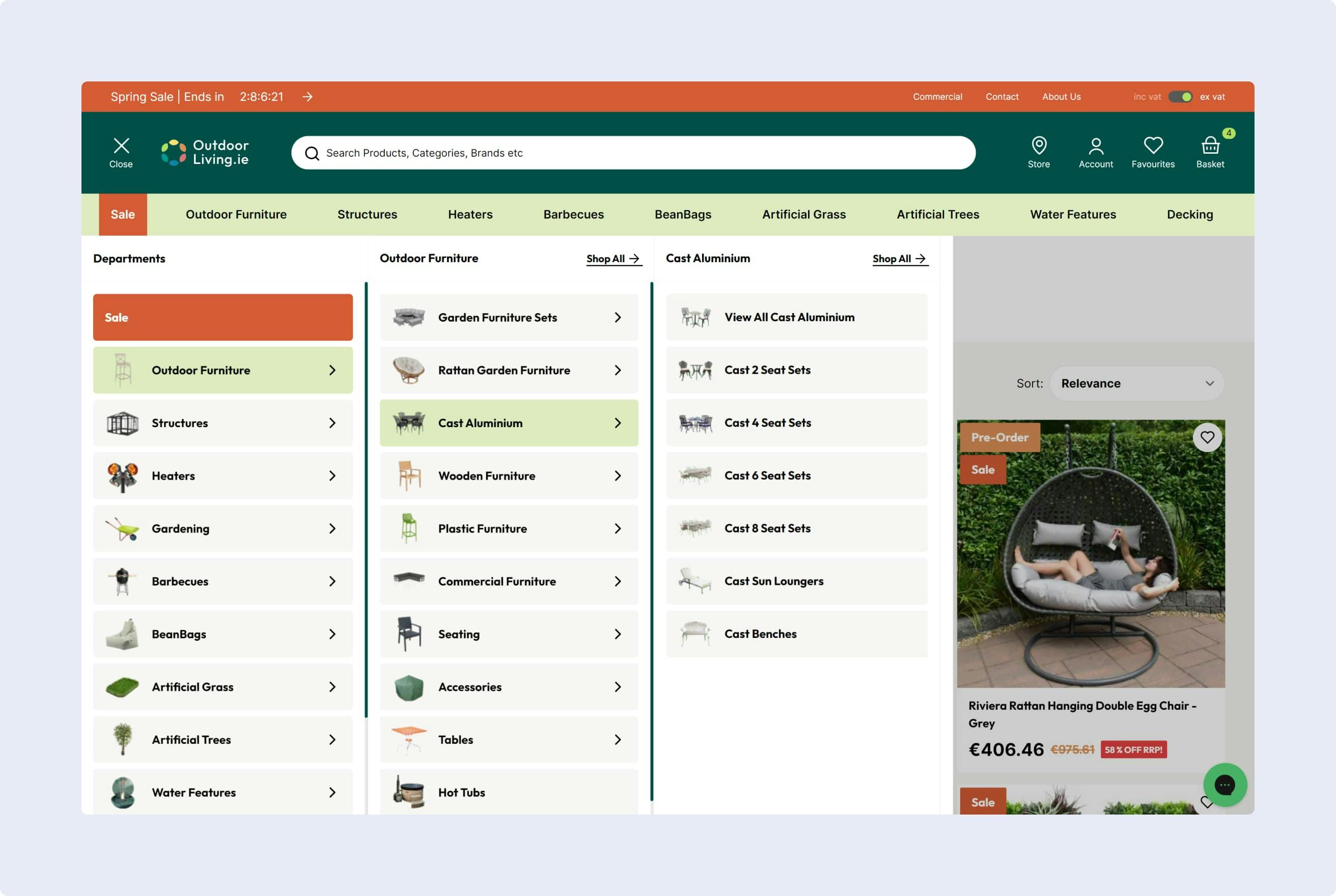Viewport: 1336px width, 896px height.
Task: Click the search magnifier icon
Action: (x=312, y=153)
